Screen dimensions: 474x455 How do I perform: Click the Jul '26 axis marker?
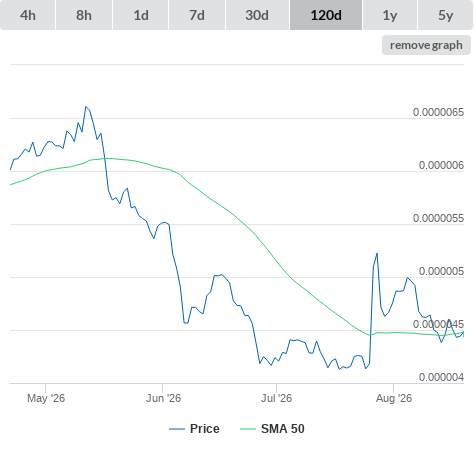276,398
